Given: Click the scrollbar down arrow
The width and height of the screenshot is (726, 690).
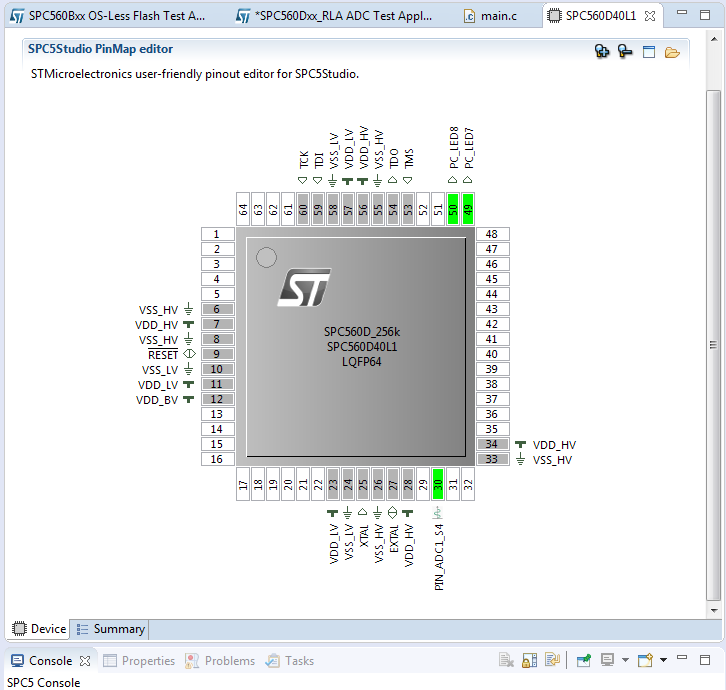Looking at the screenshot, I should 713,610.
